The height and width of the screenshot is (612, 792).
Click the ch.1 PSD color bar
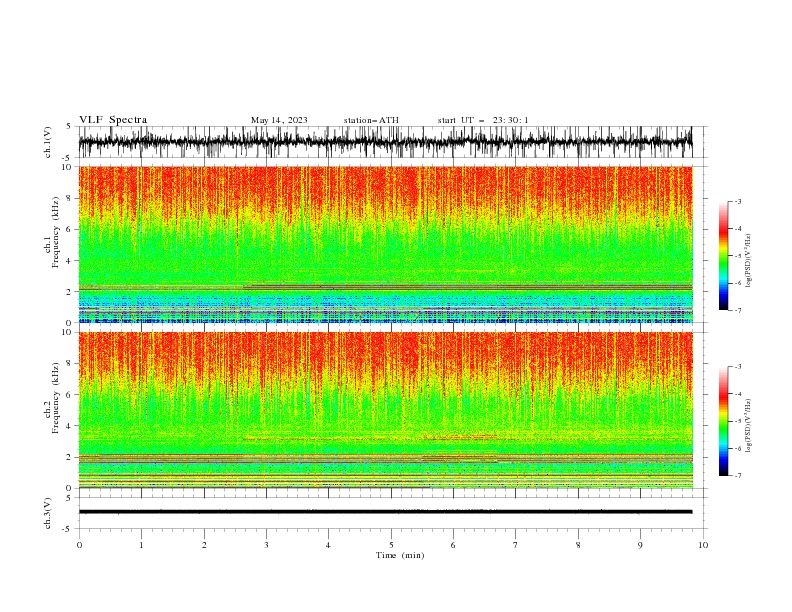tap(724, 256)
